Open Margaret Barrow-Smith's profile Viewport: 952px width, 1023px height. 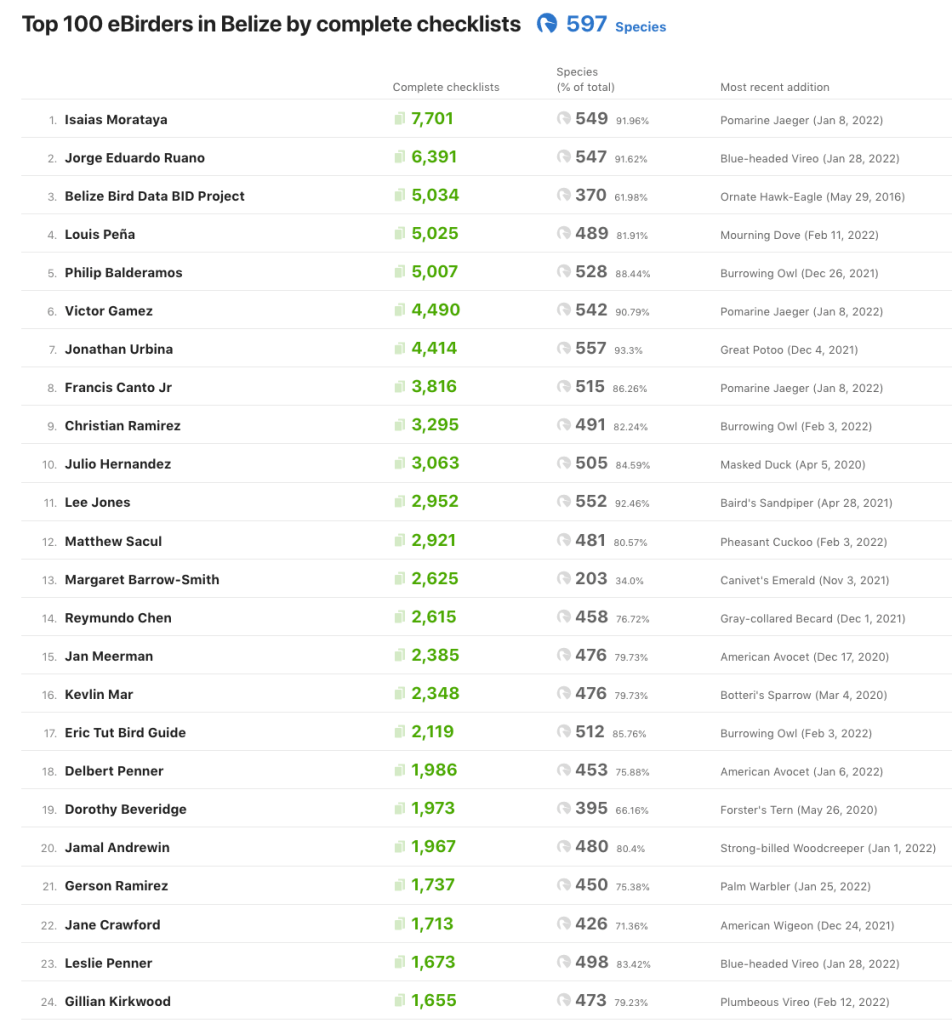[141, 579]
